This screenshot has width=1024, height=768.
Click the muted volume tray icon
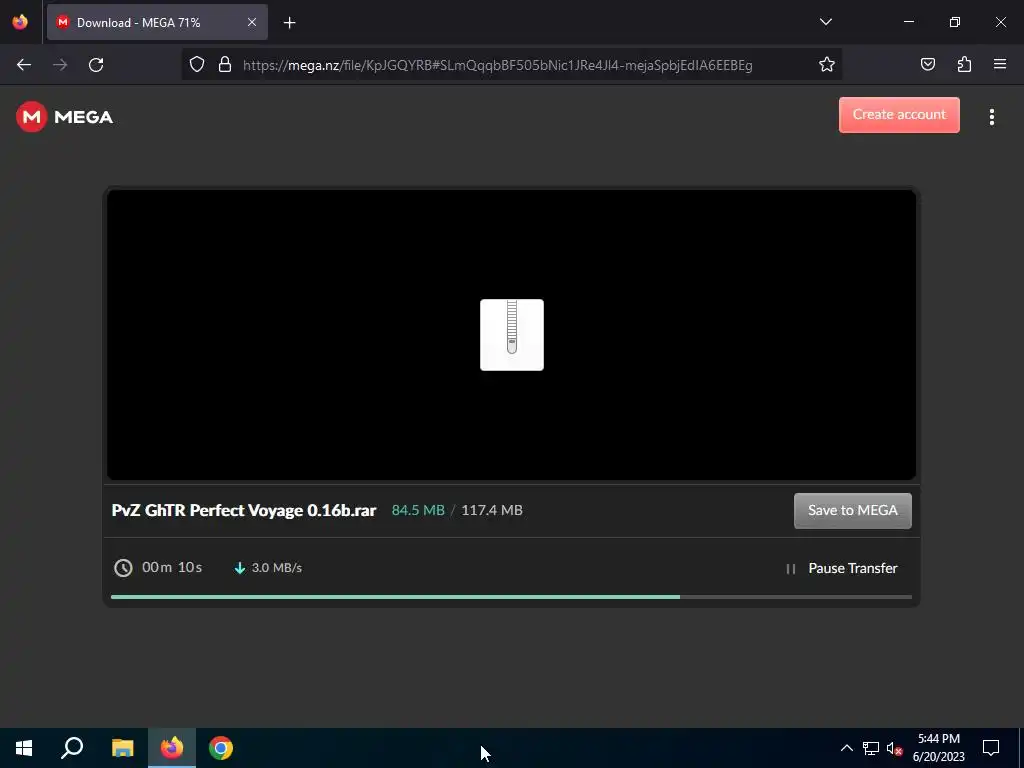[894, 748]
